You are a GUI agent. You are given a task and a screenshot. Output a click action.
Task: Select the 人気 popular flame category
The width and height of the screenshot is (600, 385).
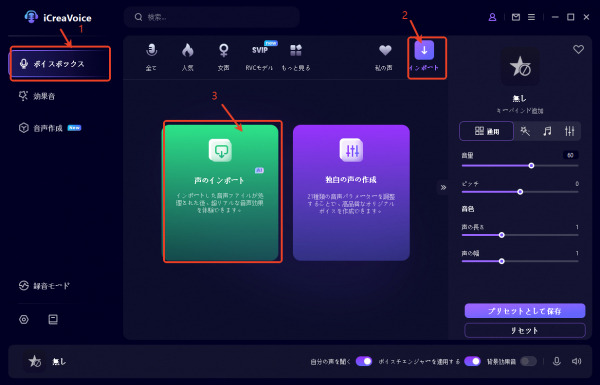click(x=188, y=57)
